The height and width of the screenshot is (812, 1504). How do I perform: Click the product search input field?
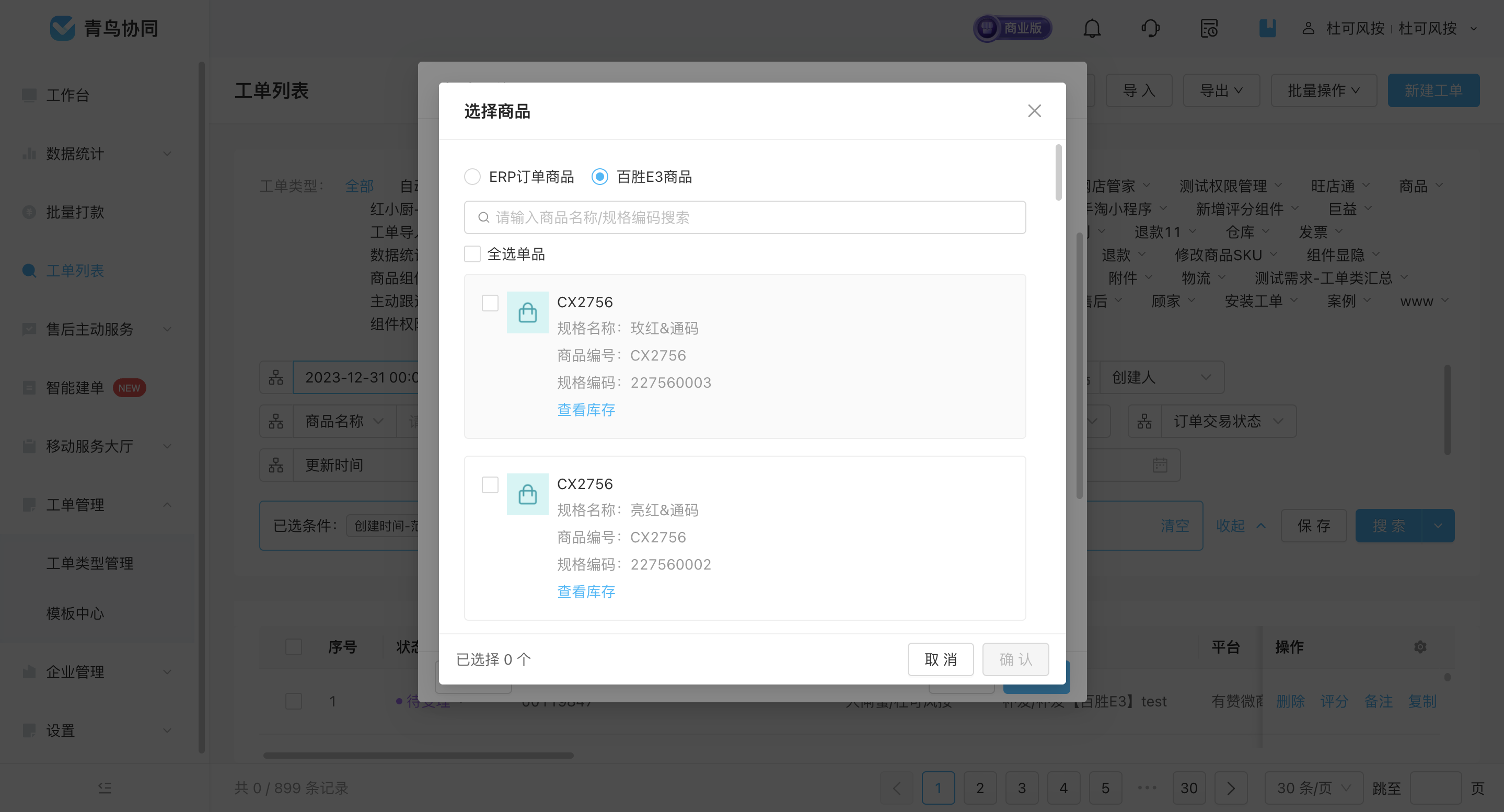744,217
